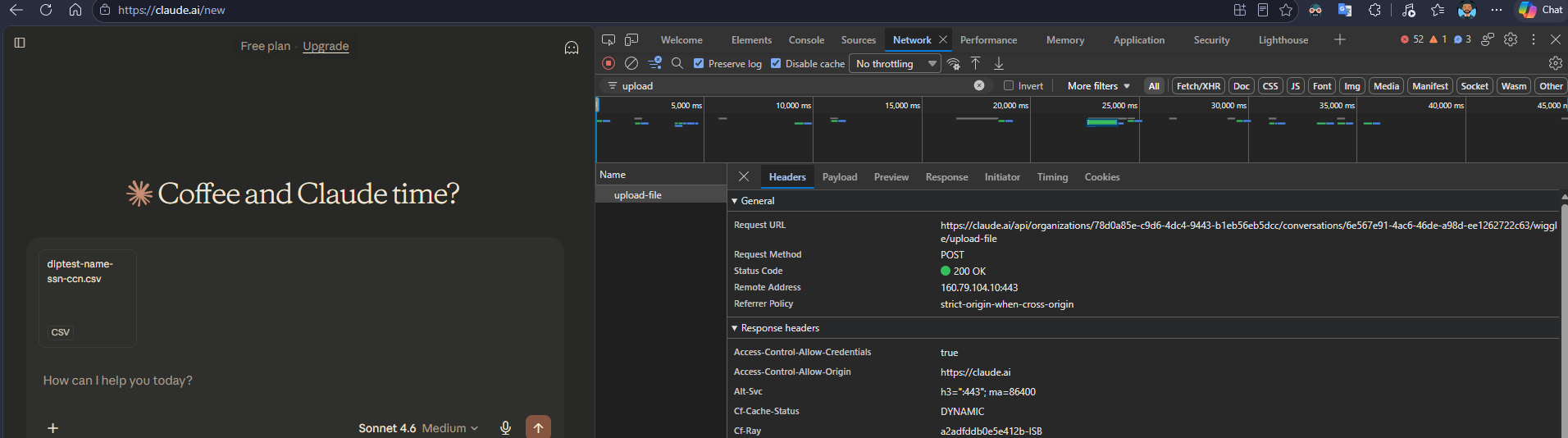
Task: Start voice input microphone
Action: pyautogui.click(x=506, y=428)
